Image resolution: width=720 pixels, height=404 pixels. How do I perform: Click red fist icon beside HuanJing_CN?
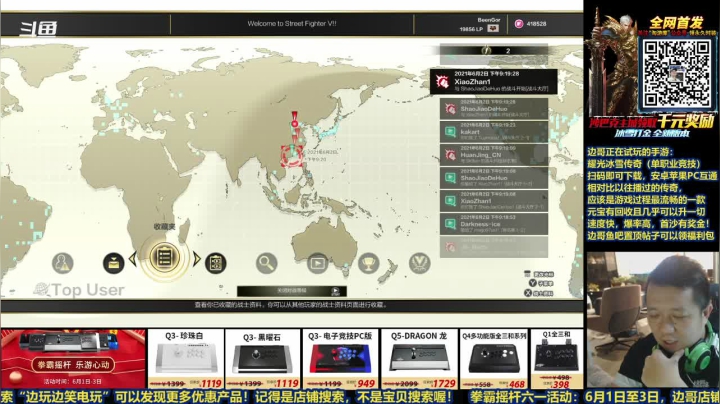pos(450,155)
